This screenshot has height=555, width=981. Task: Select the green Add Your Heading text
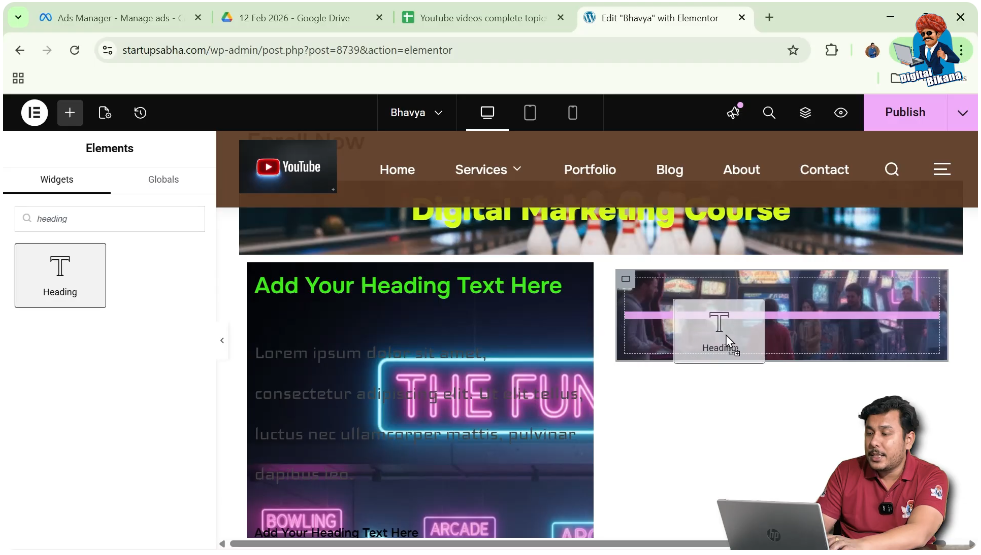pos(408,285)
